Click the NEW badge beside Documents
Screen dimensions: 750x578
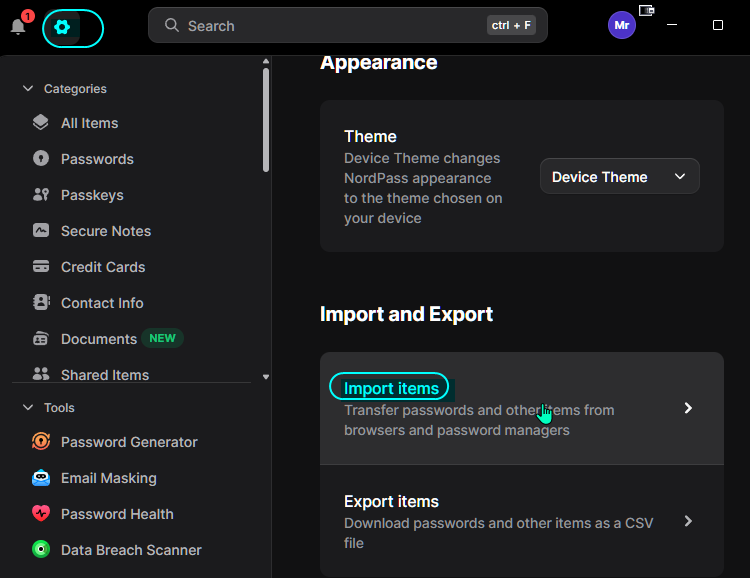click(x=162, y=338)
